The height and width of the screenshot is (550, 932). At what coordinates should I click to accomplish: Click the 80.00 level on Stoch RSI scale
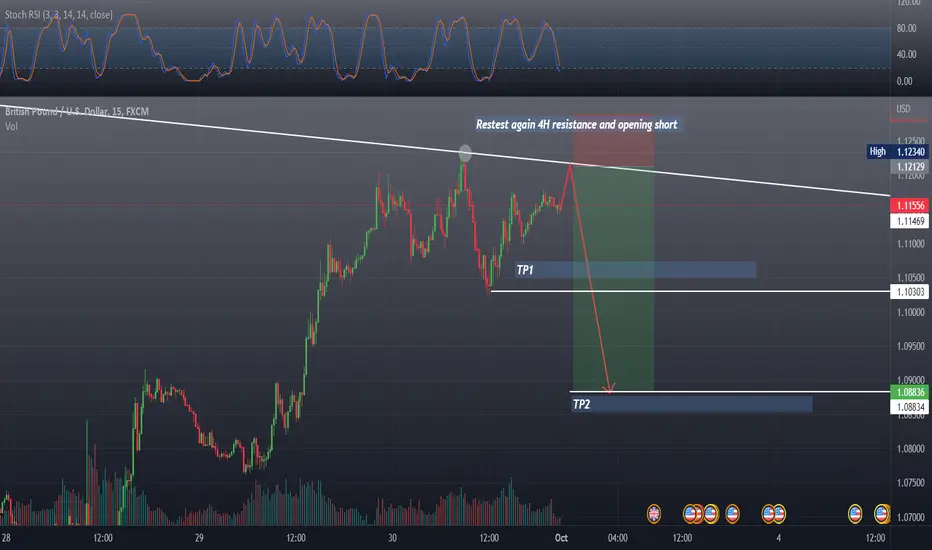pos(906,28)
